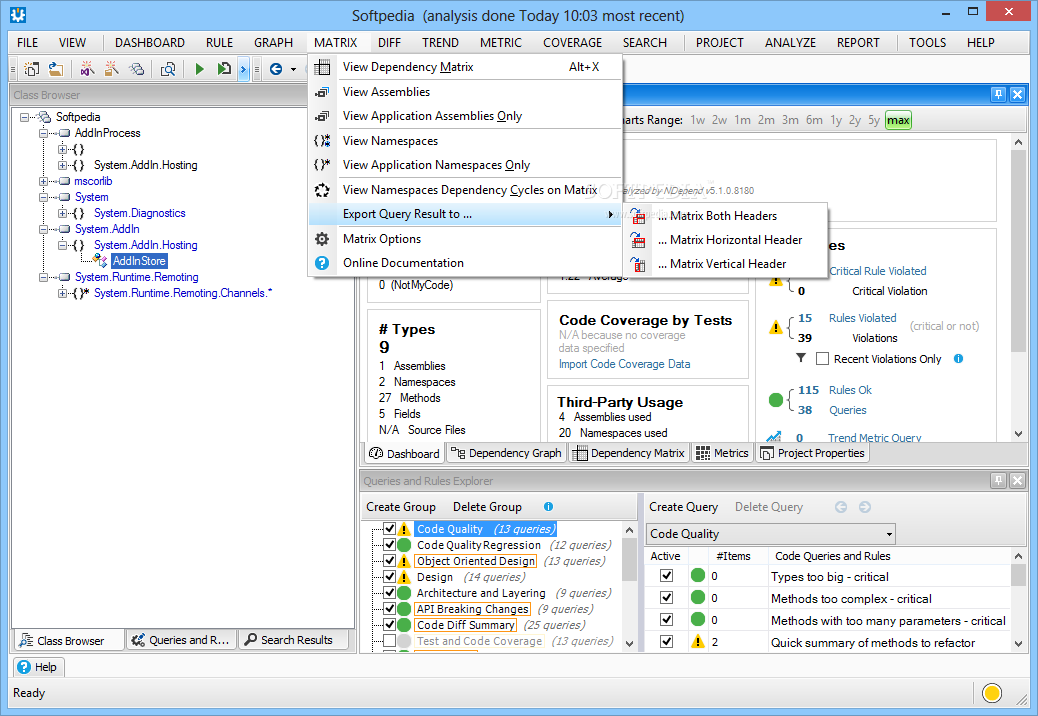The height and width of the screenshot is (716, 1038).
Task: Select View Namespaces menu entry
Action: click(x=391, y=141)
